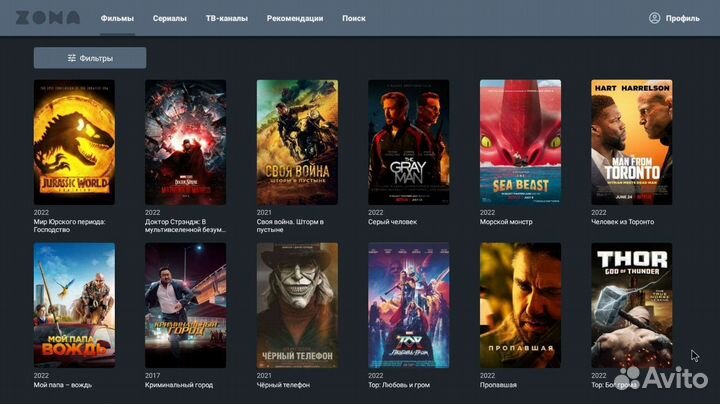Open the Jurassic World poster
The image size is (720, 404).
[74, 142]
